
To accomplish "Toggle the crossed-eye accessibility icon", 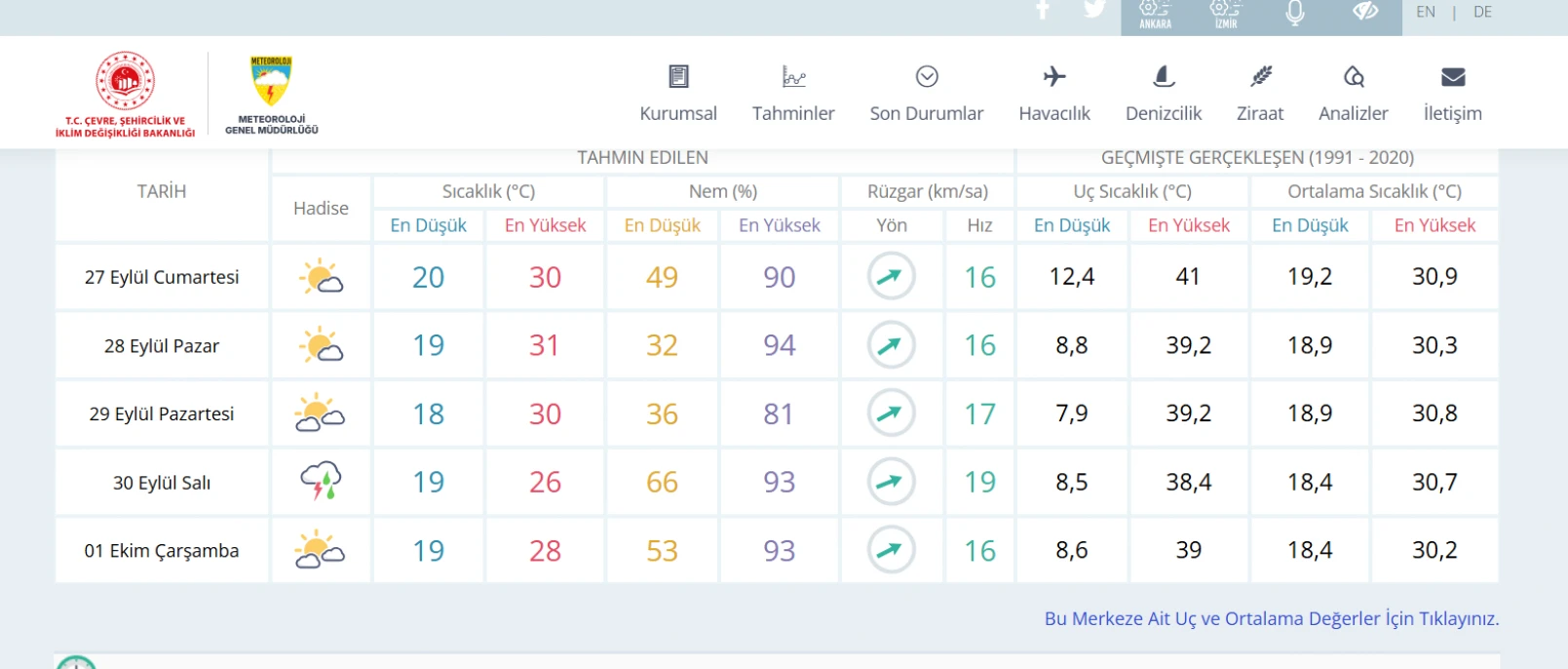I will click(1365, 12).
